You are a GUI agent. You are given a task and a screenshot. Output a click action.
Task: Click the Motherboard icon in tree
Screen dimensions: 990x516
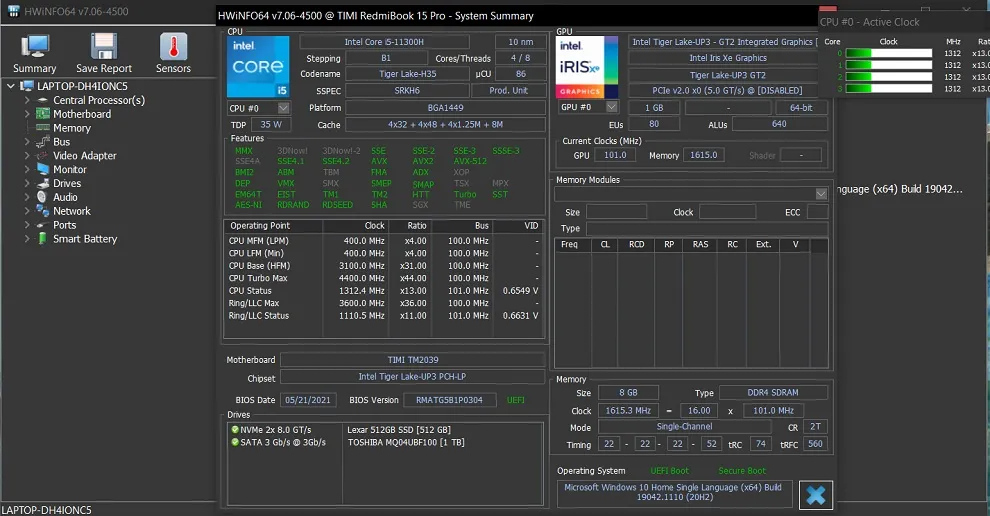point(42,114)
